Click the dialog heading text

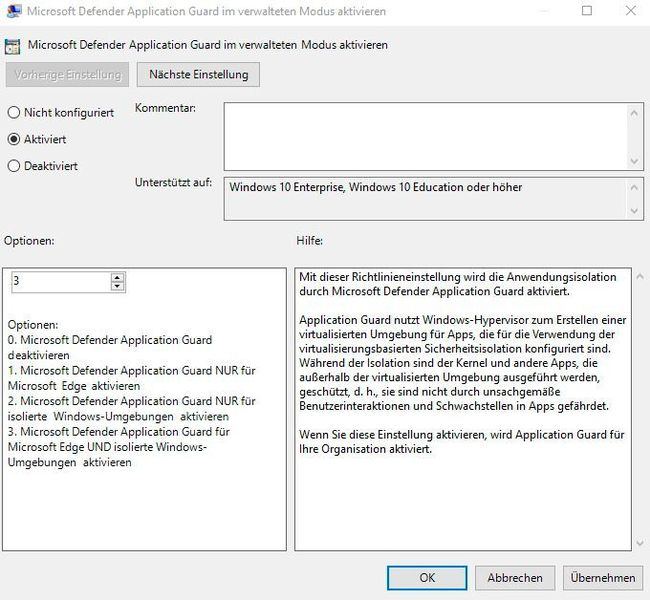[208, 45]
